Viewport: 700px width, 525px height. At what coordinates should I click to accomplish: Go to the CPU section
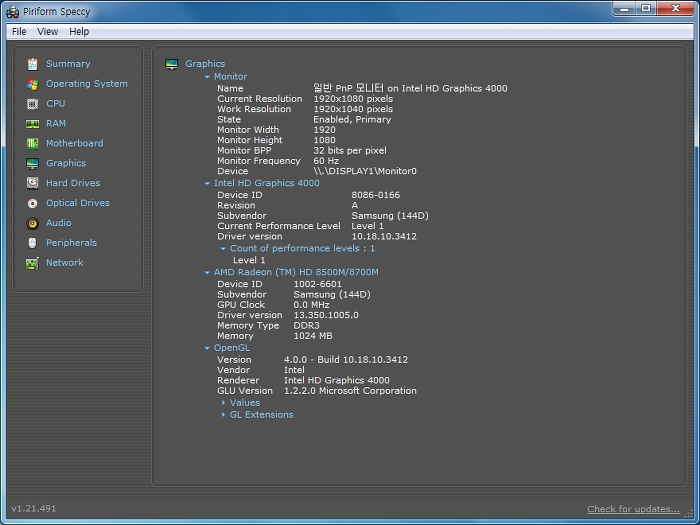click(56, 104)
